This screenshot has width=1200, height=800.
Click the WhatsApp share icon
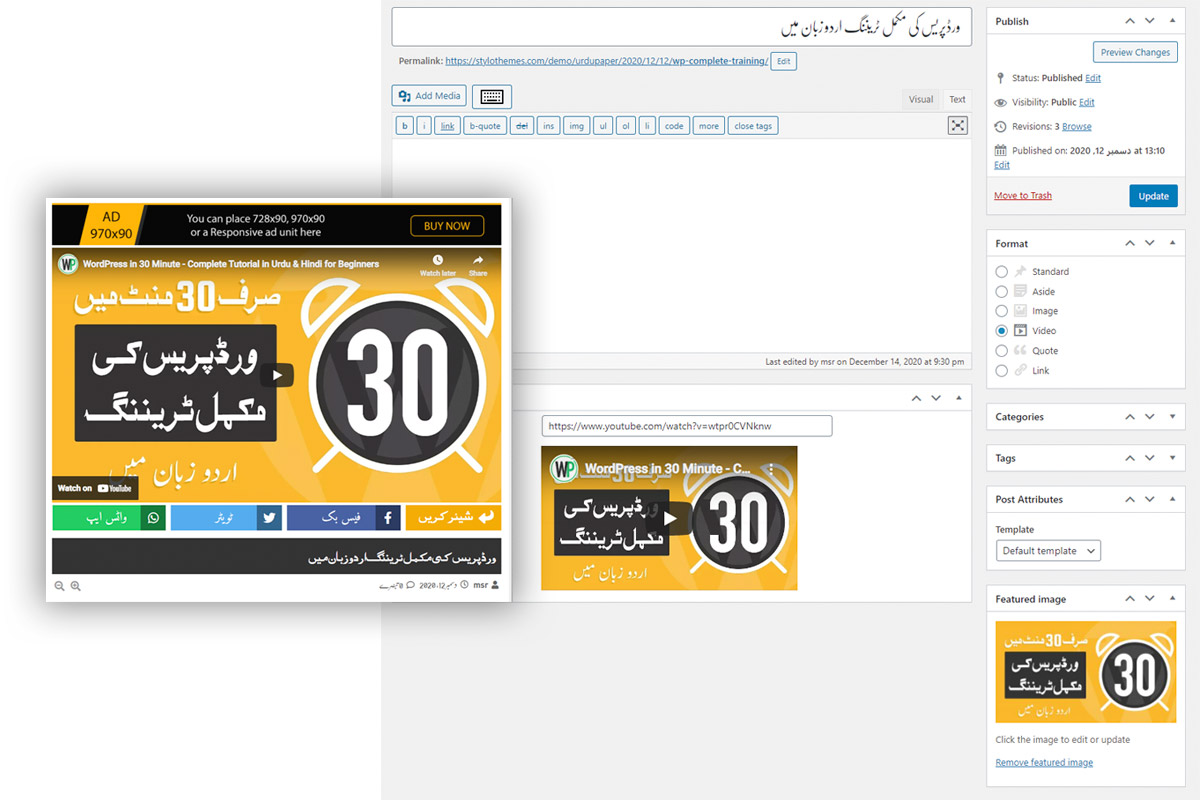(x=153, y=517)
